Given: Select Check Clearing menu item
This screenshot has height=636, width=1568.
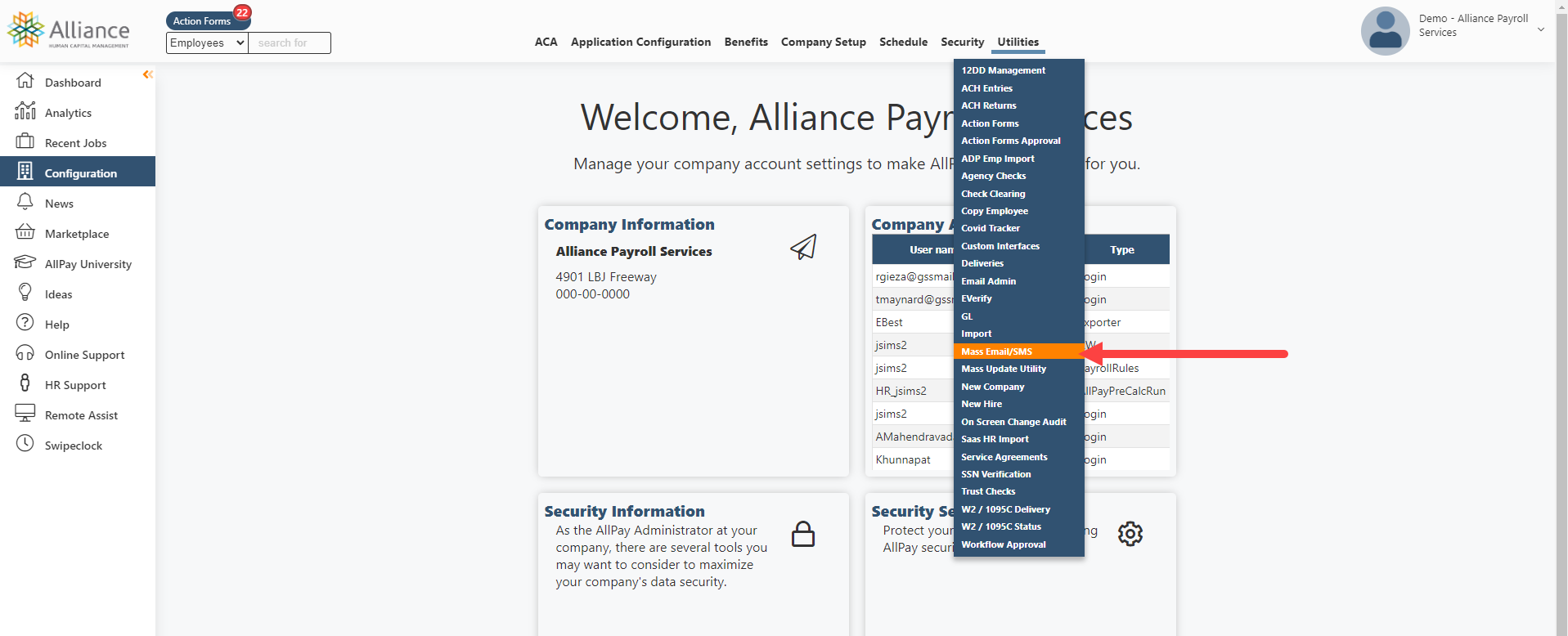Looking at the screenshot, I should (x=1019, y=194).
